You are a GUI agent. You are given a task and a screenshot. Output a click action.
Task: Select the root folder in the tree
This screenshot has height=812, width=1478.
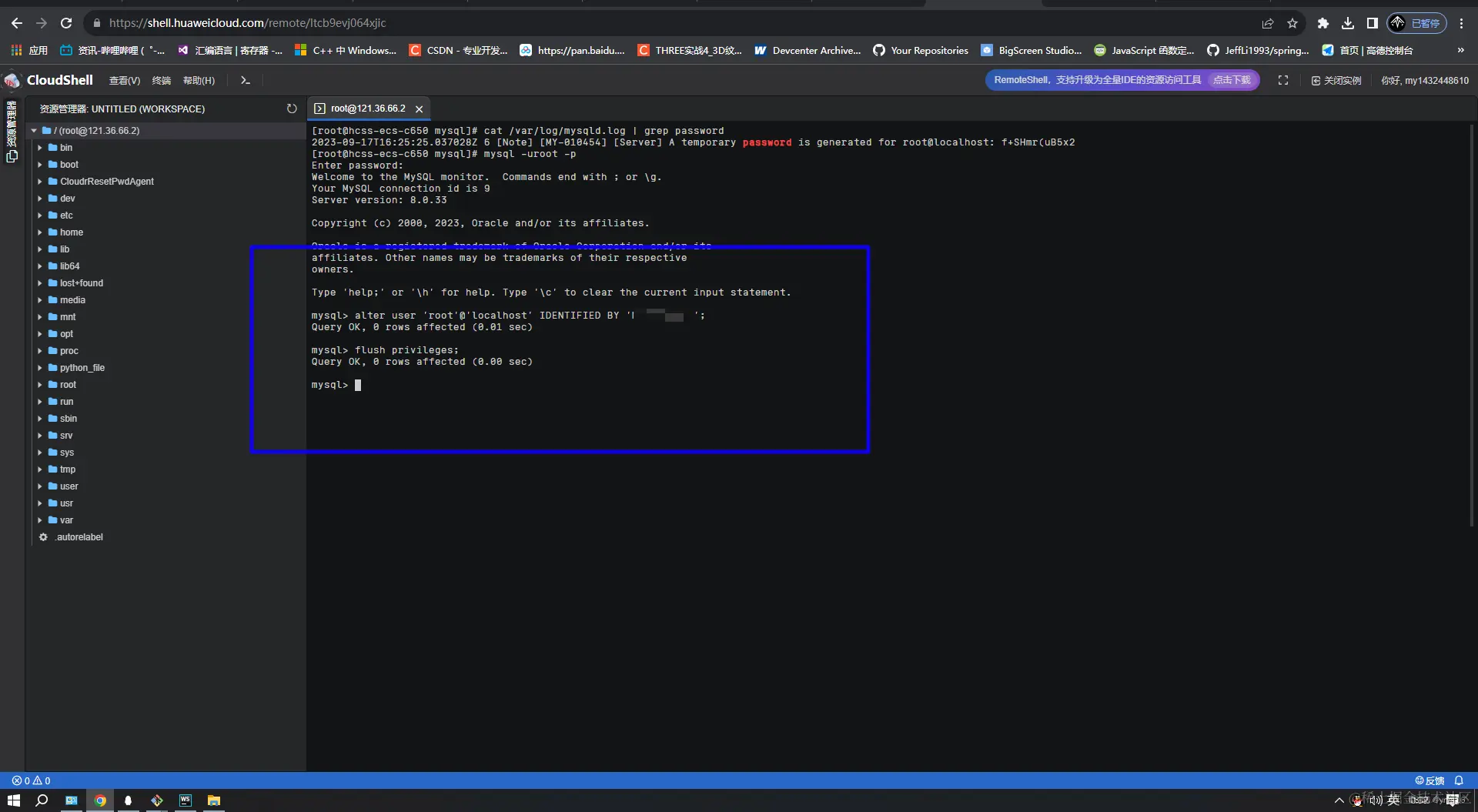coord(68,385)
